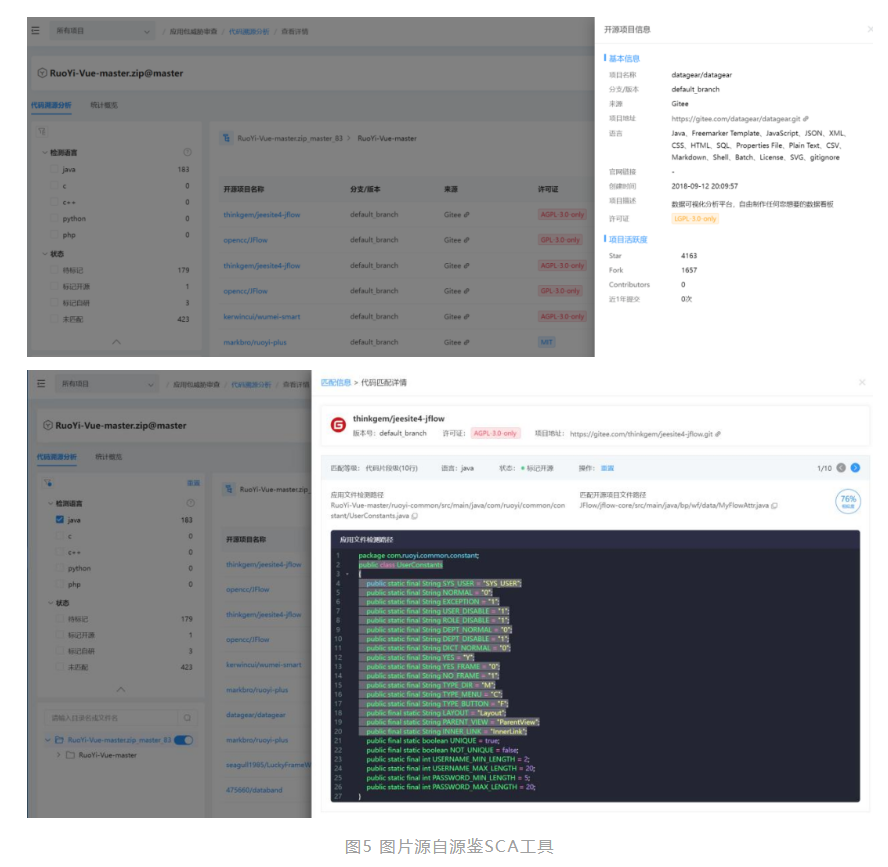This screenshot has height=867, width=888.
Task: Open the hamburger menu in the upper screenshot
Action: 35,31
